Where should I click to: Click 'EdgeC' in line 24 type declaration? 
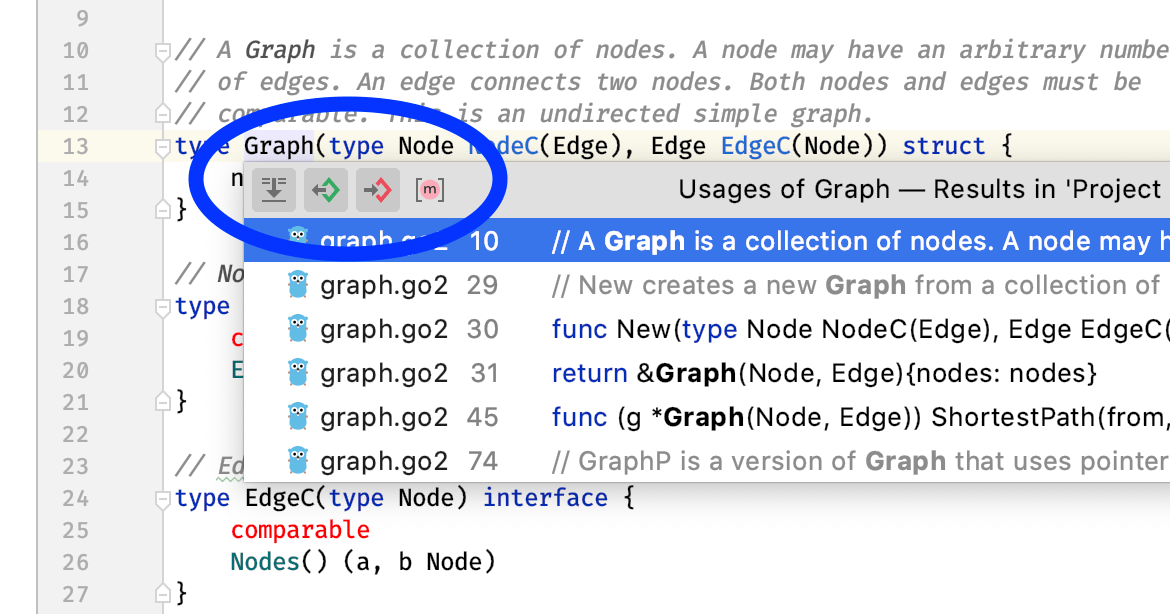point(279,498)
